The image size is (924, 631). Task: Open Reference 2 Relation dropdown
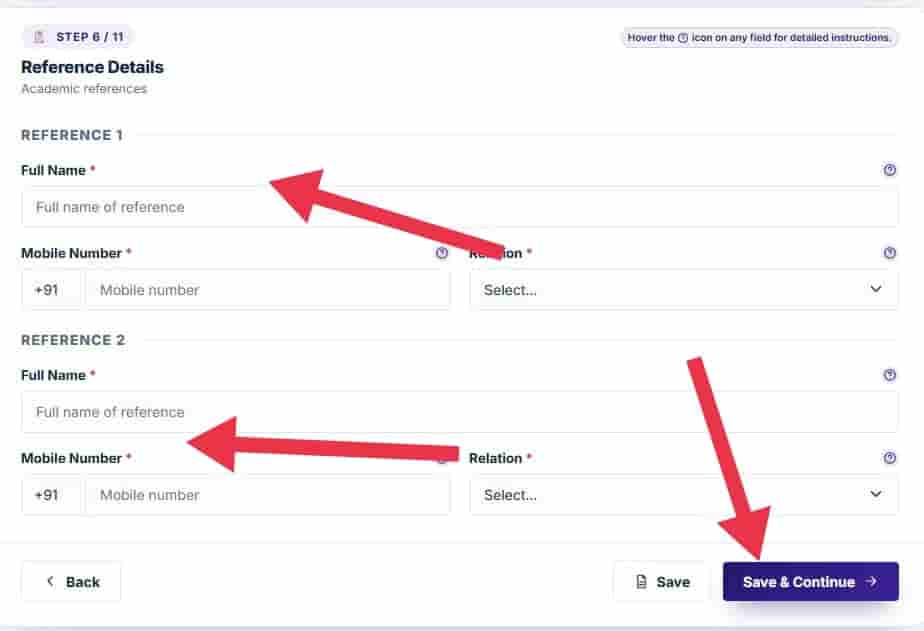(x=684, y=495)
